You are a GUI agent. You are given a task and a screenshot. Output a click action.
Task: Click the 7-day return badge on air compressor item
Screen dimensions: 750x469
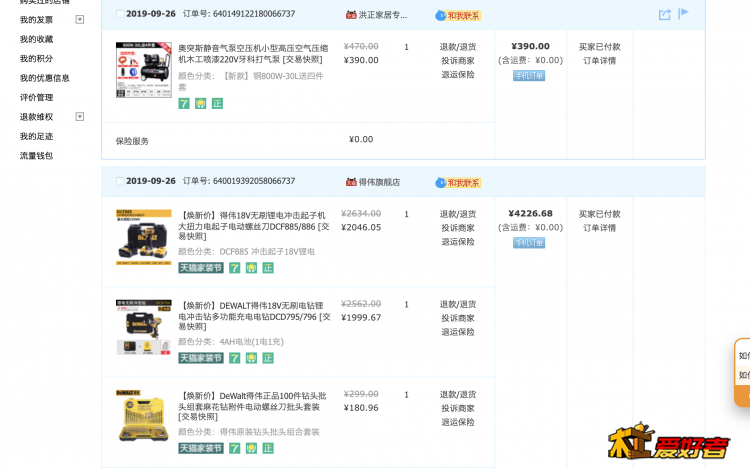184,103
